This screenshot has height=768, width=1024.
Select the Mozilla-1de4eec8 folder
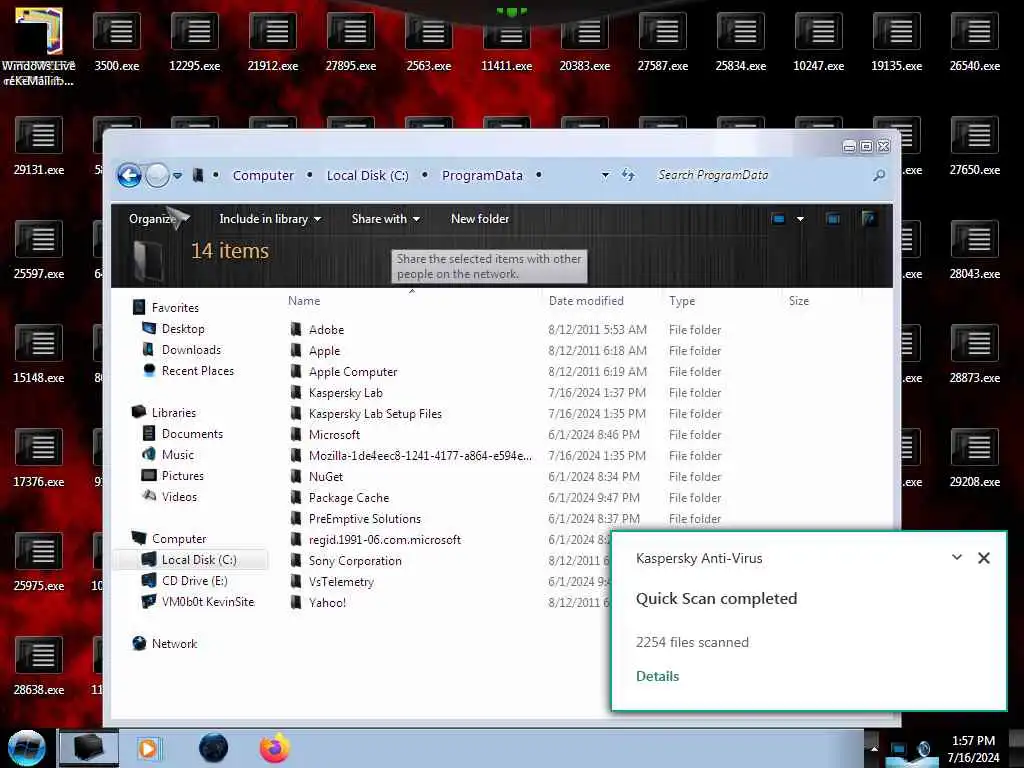[x=420, y=455]
